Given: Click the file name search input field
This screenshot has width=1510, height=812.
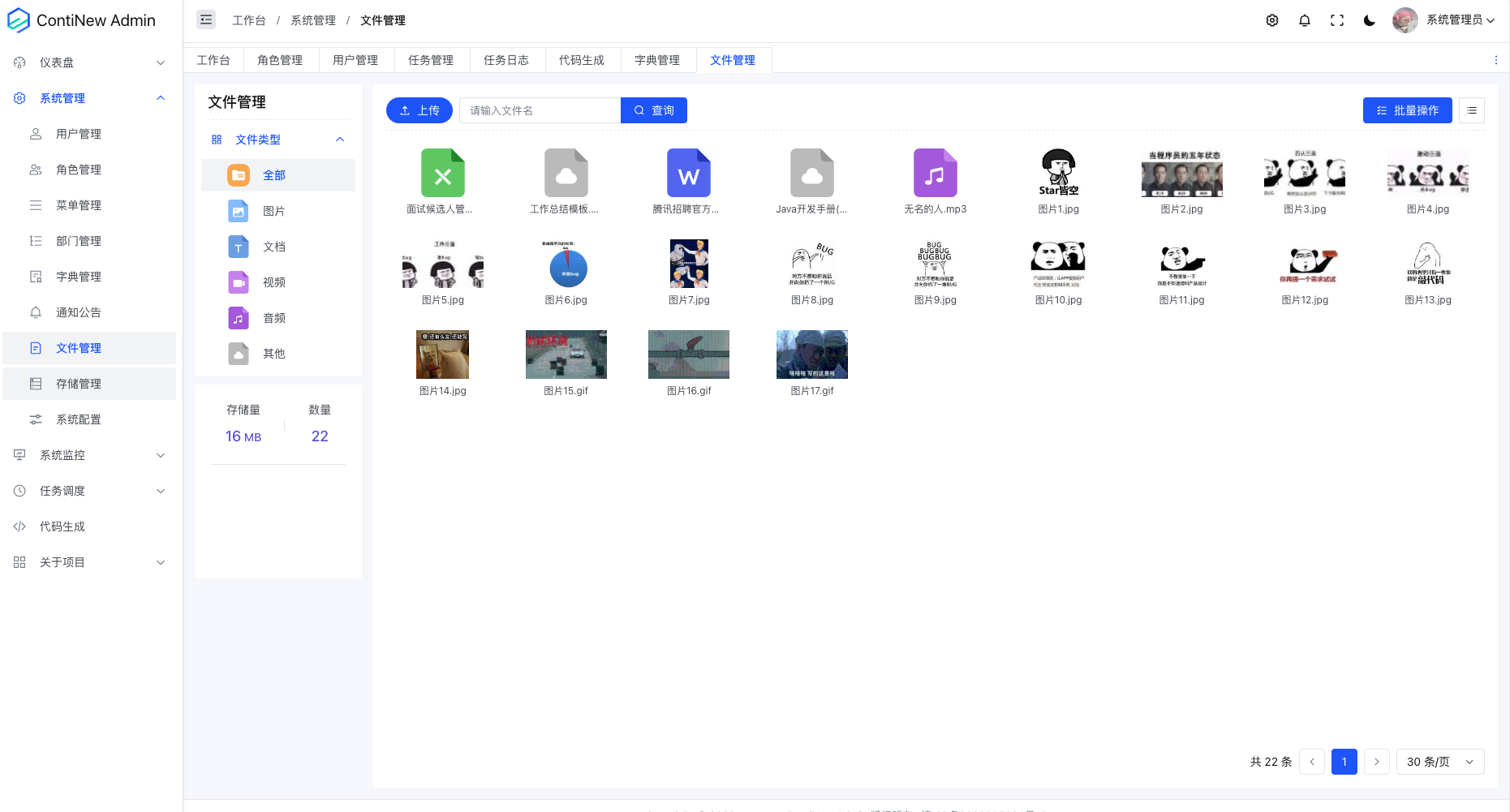Looking at the screenshot, I should (540, 110).
